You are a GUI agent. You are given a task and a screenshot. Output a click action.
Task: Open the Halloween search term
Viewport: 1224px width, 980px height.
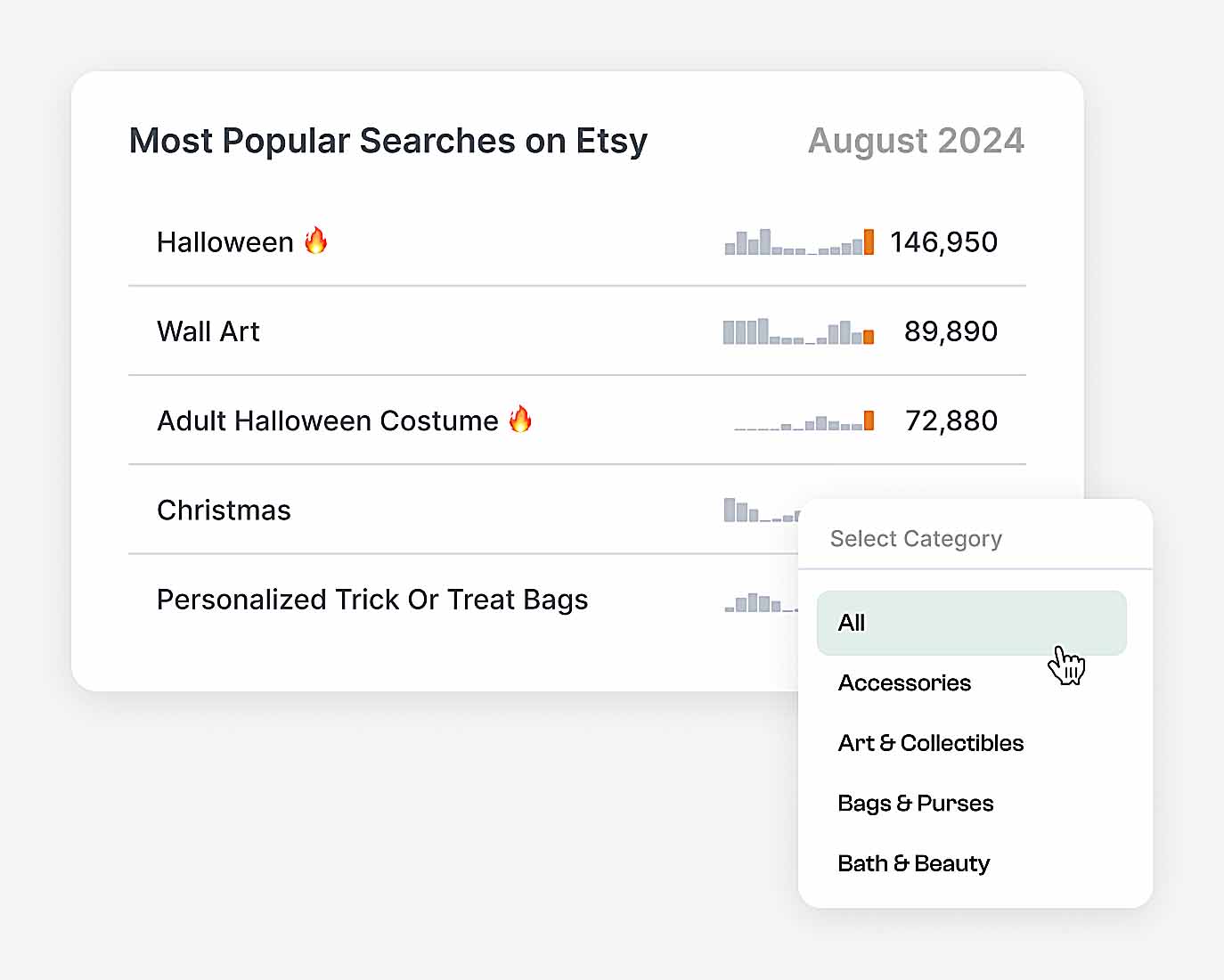coord(226,241)
